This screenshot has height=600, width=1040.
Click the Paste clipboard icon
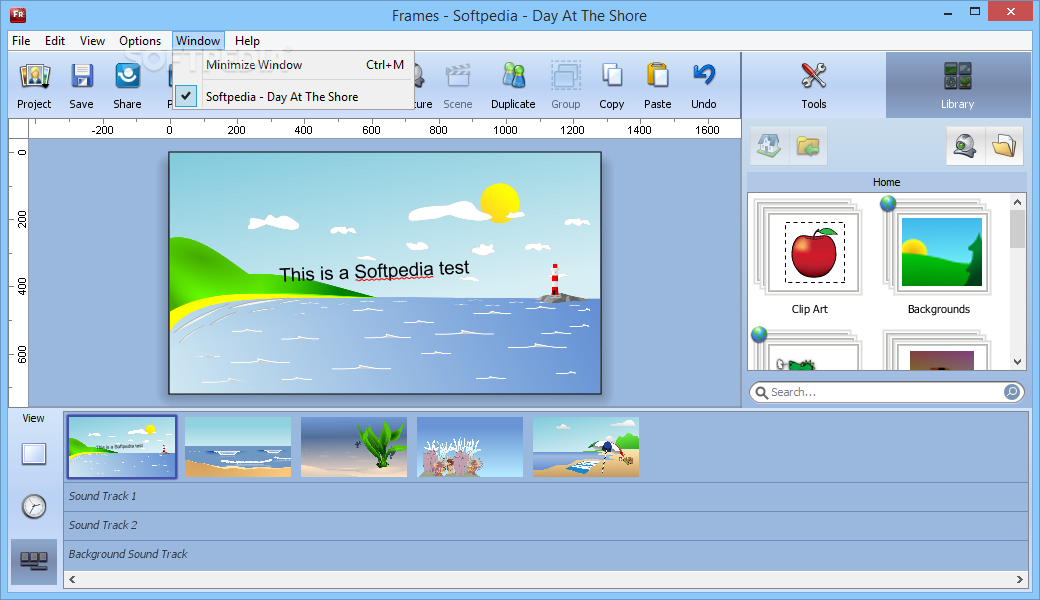click(x=657, y=76)
